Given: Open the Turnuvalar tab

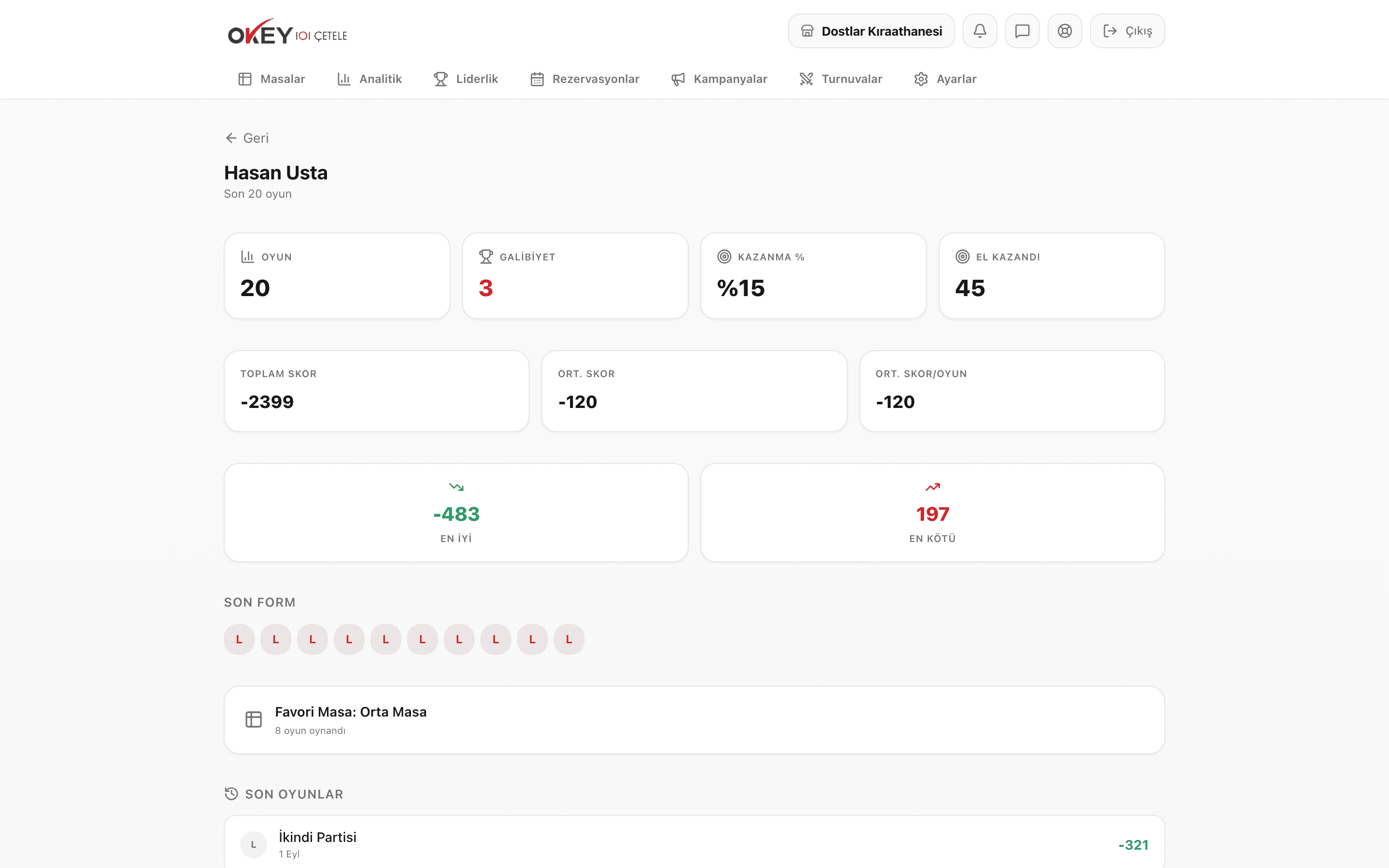Looking at the screenshot, I should pos(841,79).
